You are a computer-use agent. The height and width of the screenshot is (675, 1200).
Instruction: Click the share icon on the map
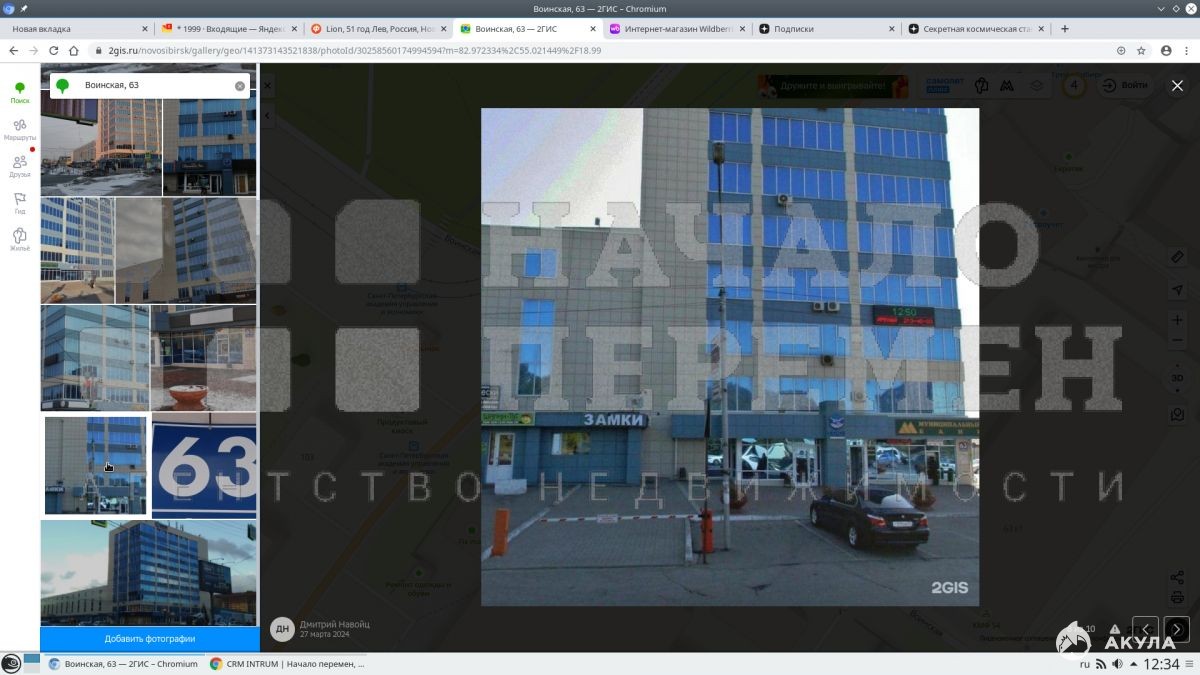[1177, 577]
